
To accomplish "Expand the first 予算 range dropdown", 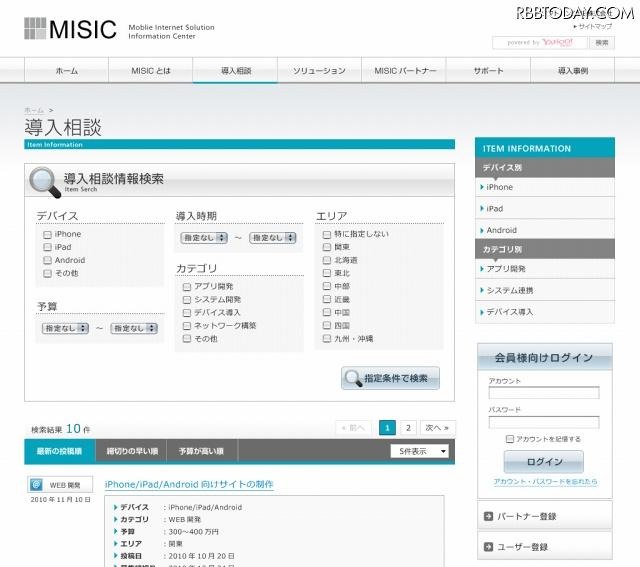I will [64, 328].
